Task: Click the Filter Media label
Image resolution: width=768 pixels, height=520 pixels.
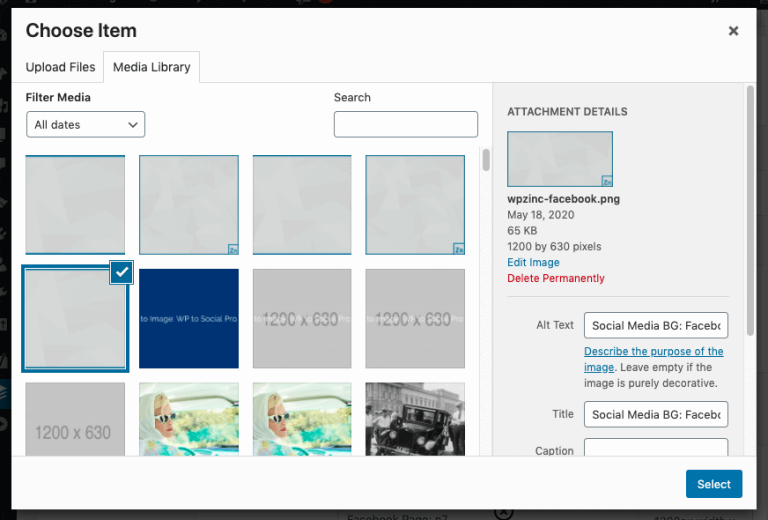Action: (58, 97)
